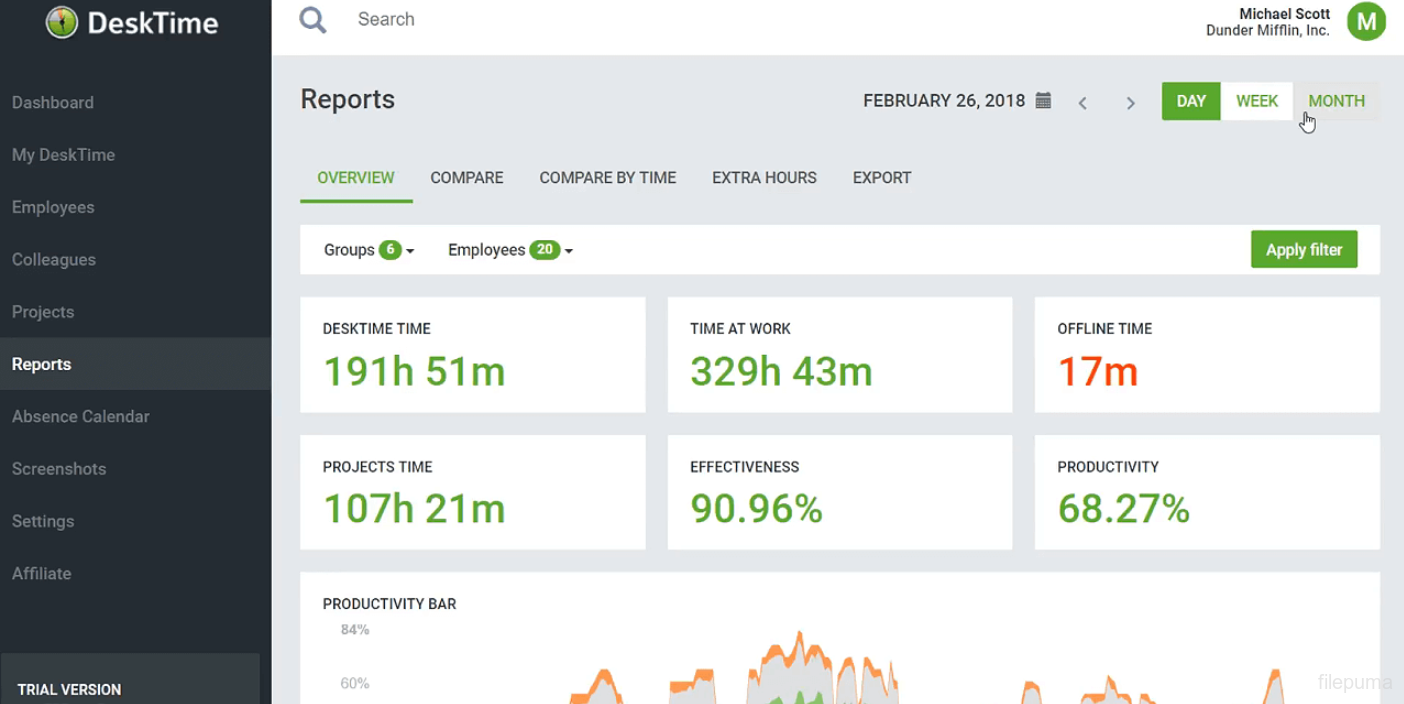1404x704 pixels.
Task: Expand the Groups filter dropdown
Action: (368, 250)
